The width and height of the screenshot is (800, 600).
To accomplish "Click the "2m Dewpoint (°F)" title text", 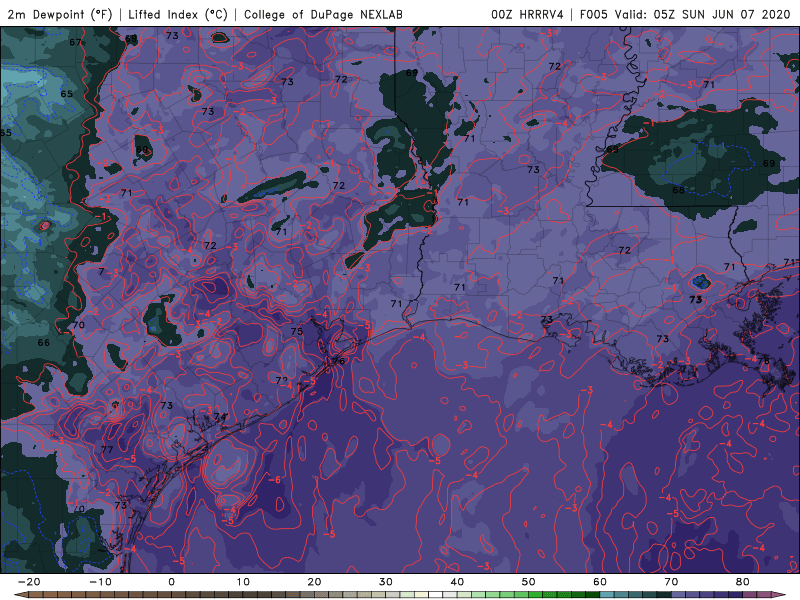I will (x=60, y=14).
